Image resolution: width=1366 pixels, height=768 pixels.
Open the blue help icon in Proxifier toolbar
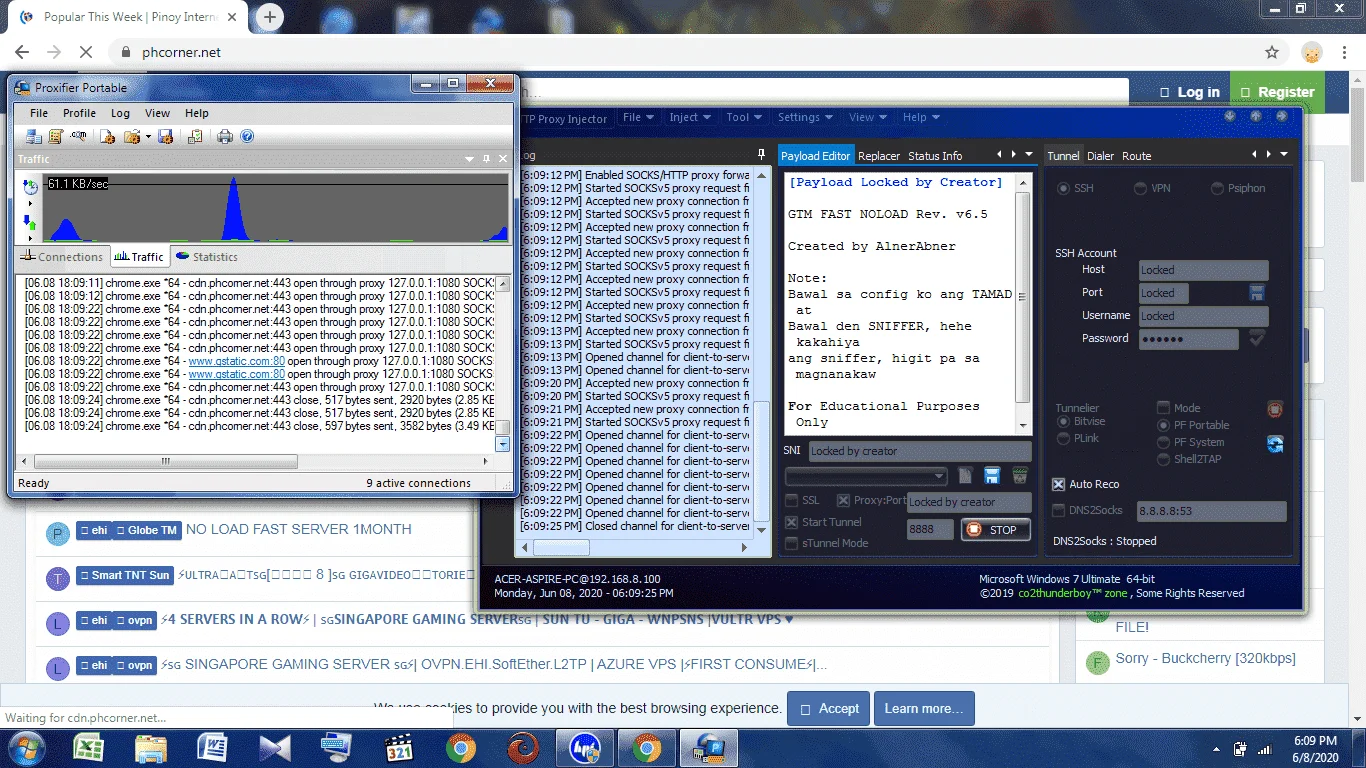point(247,136)
